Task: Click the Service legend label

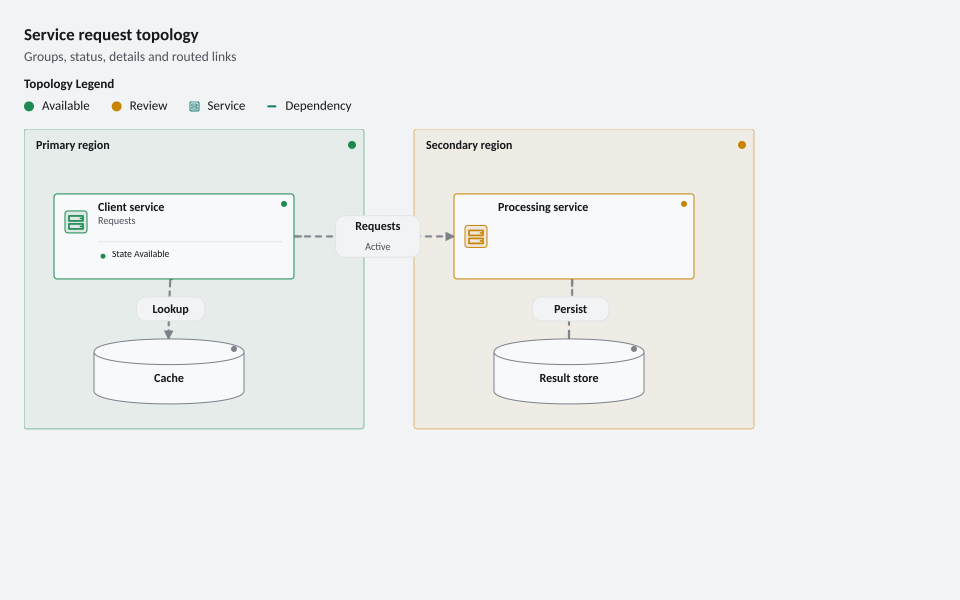Action: (226, 106)
